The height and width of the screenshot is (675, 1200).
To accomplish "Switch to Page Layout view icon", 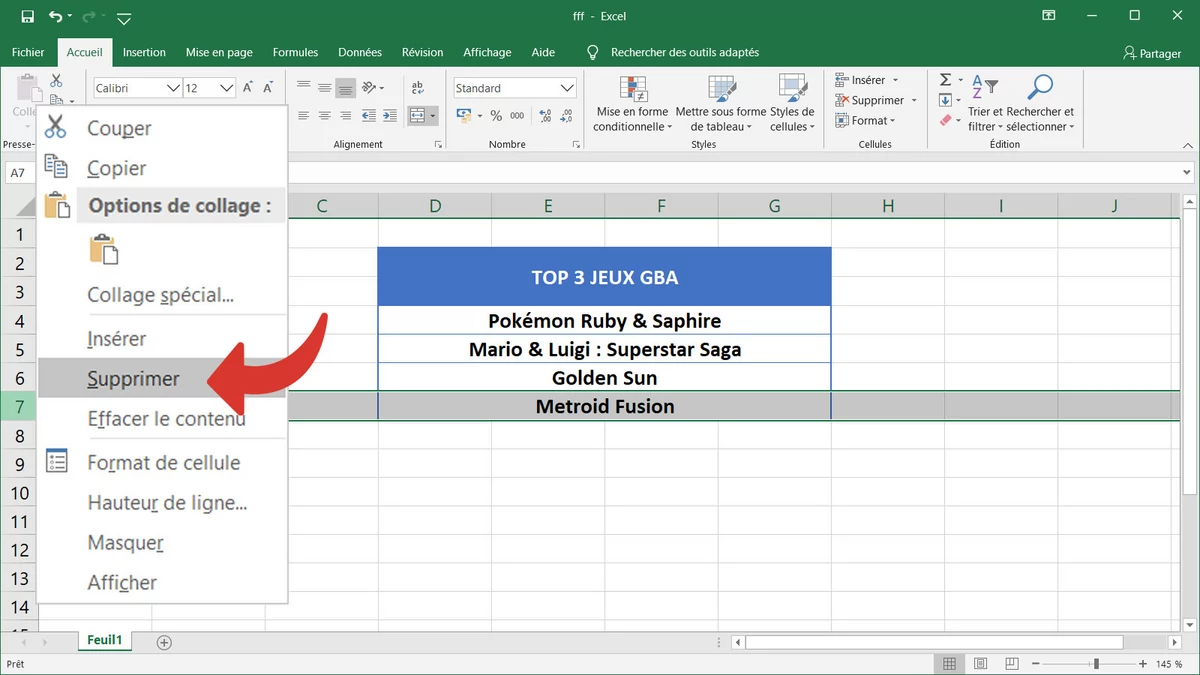I will (x=979, y=664).
